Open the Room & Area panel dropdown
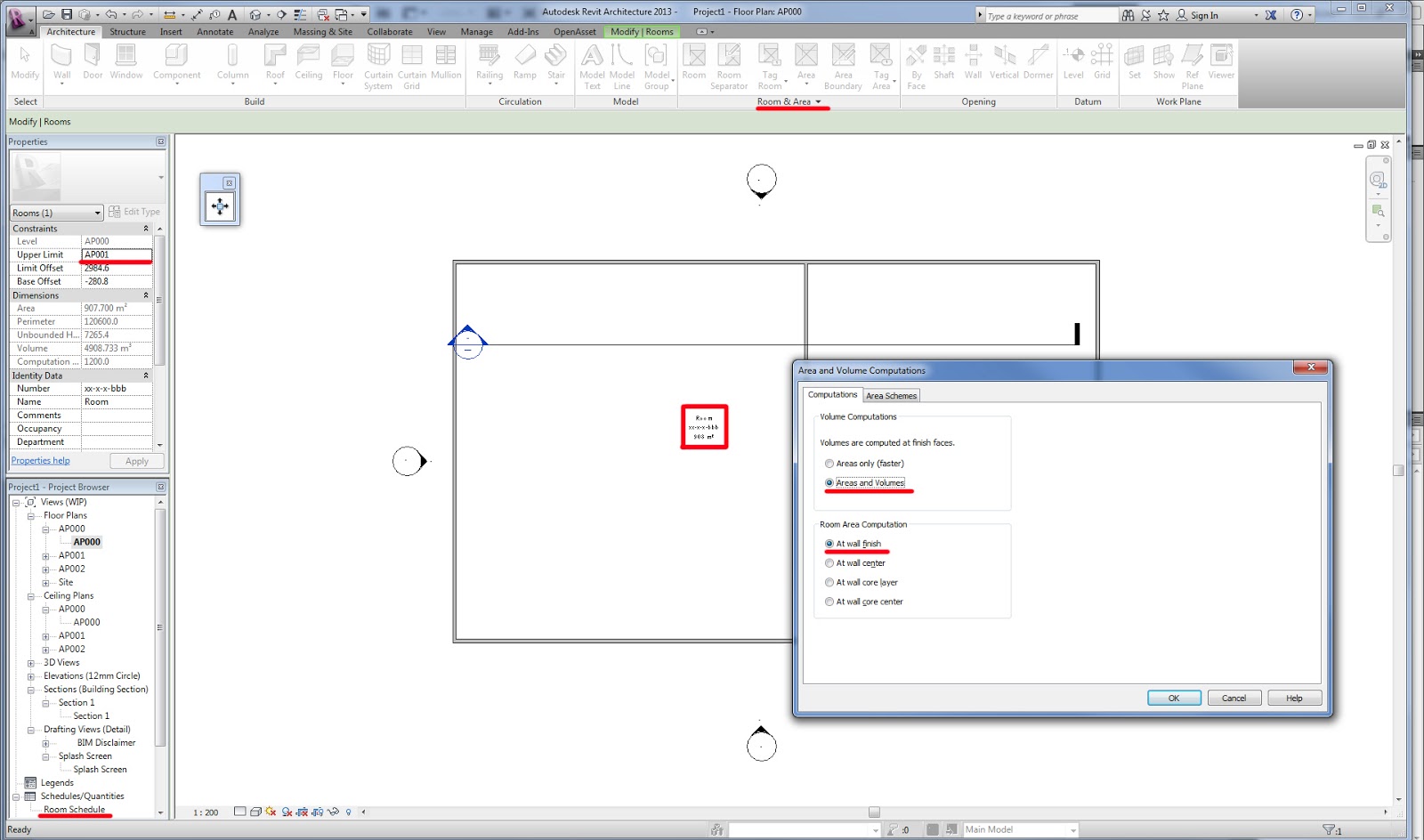1424x840 pixels. [816, 101]
